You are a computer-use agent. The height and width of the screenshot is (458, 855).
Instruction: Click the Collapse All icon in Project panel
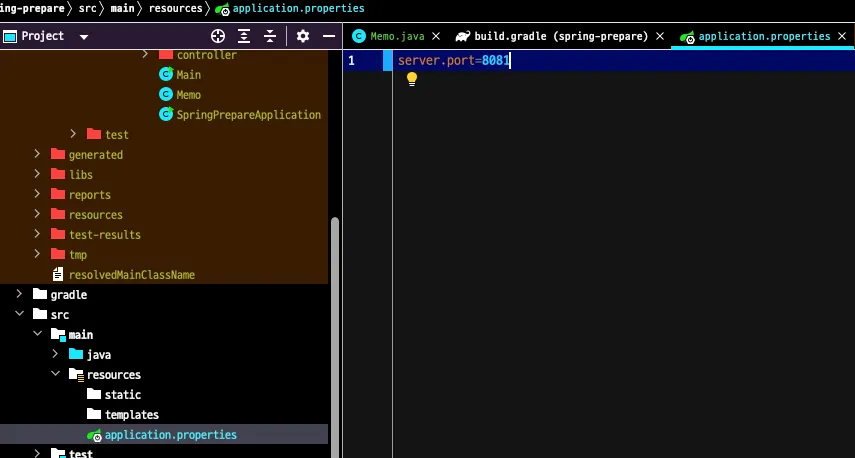pos(270,36)
